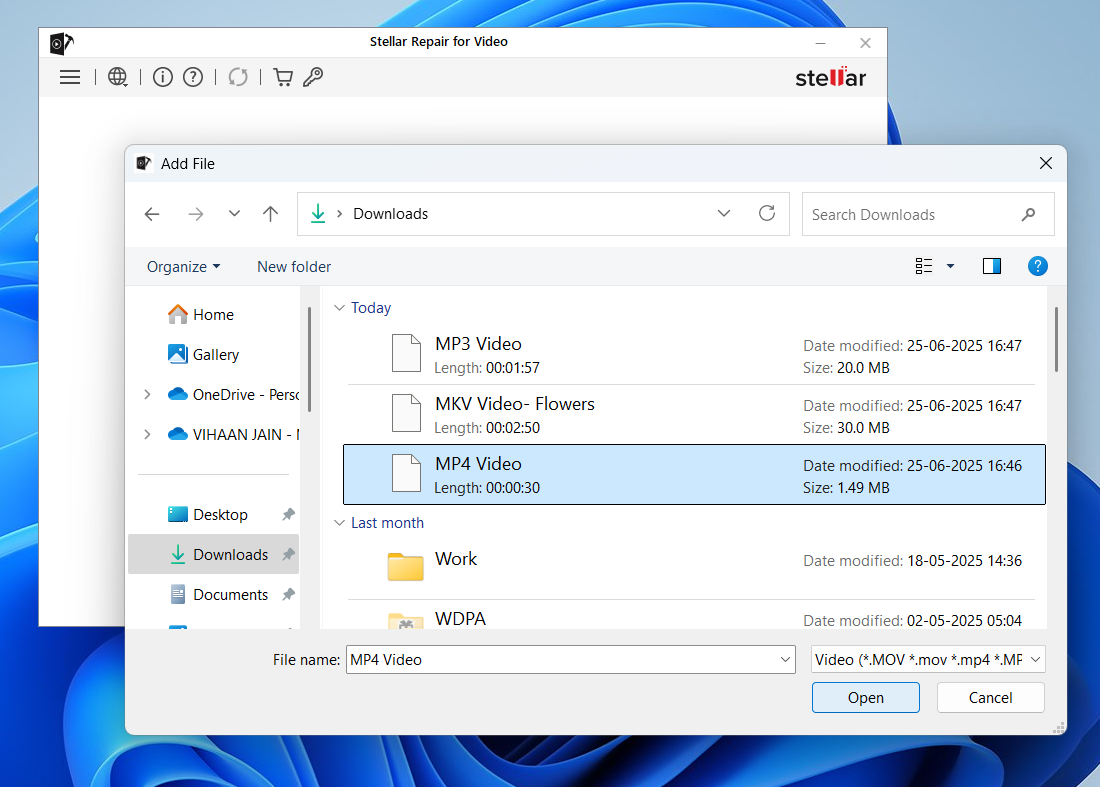Click VIHAAN JAIN entry in navigation pane
Image resolution: width=1100 pixels, height=787 pixels.
pos(246,435)
